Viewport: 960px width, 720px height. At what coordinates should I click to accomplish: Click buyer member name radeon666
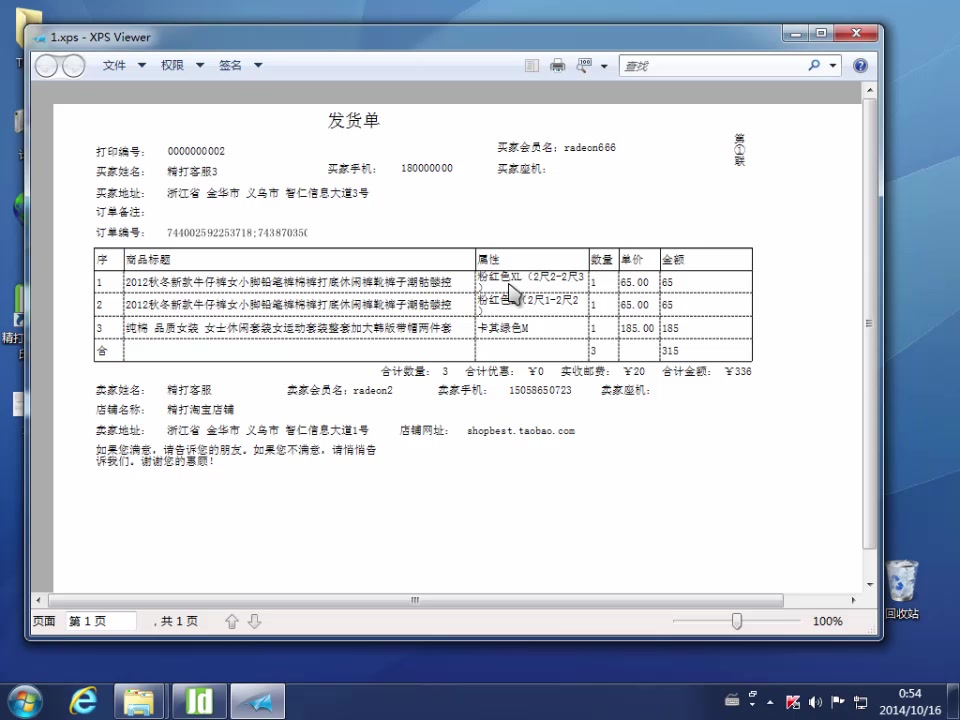[590, 148]
